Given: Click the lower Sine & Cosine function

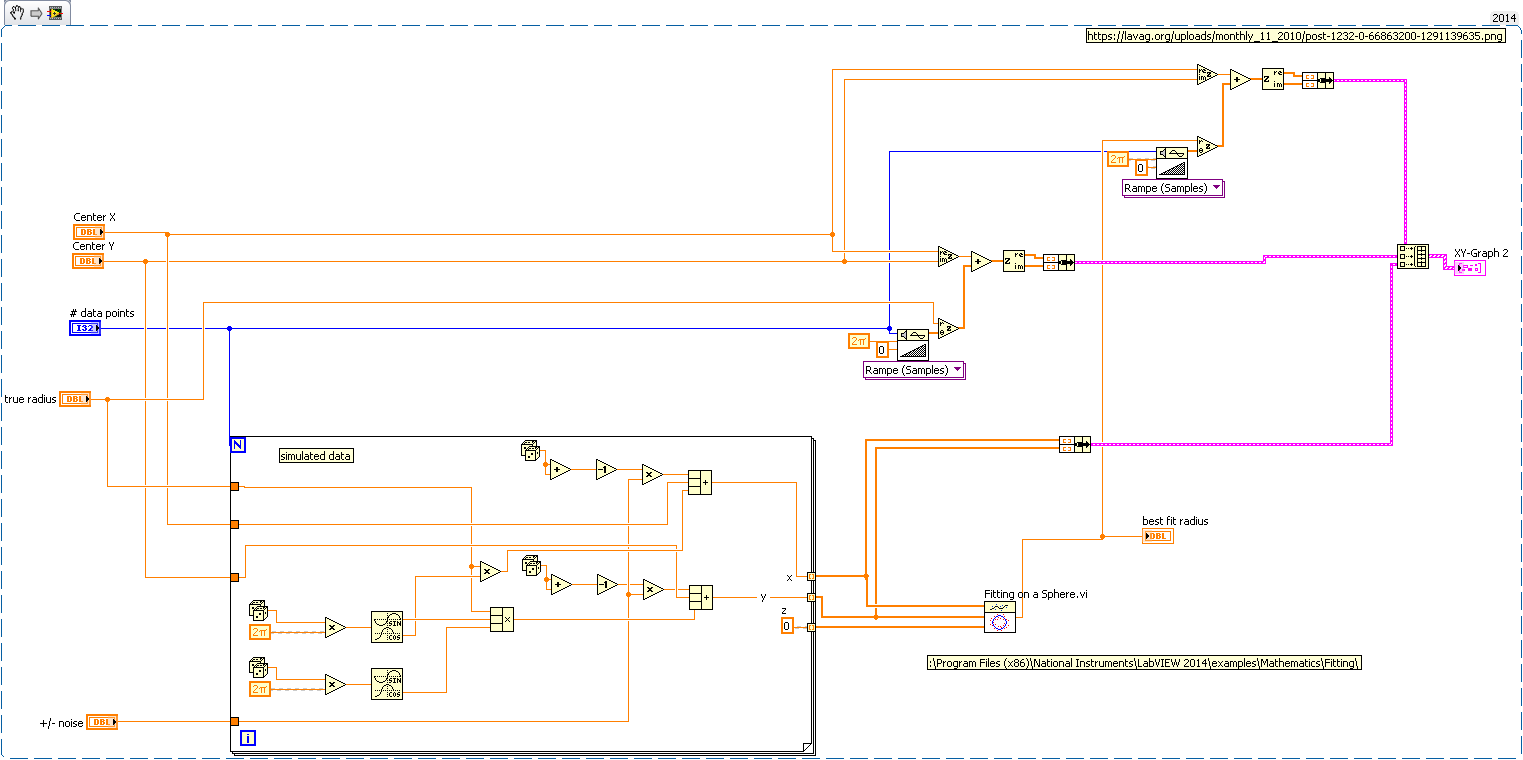Looking at the screenshot, I should pyautogui.click(x=387, y=684).
